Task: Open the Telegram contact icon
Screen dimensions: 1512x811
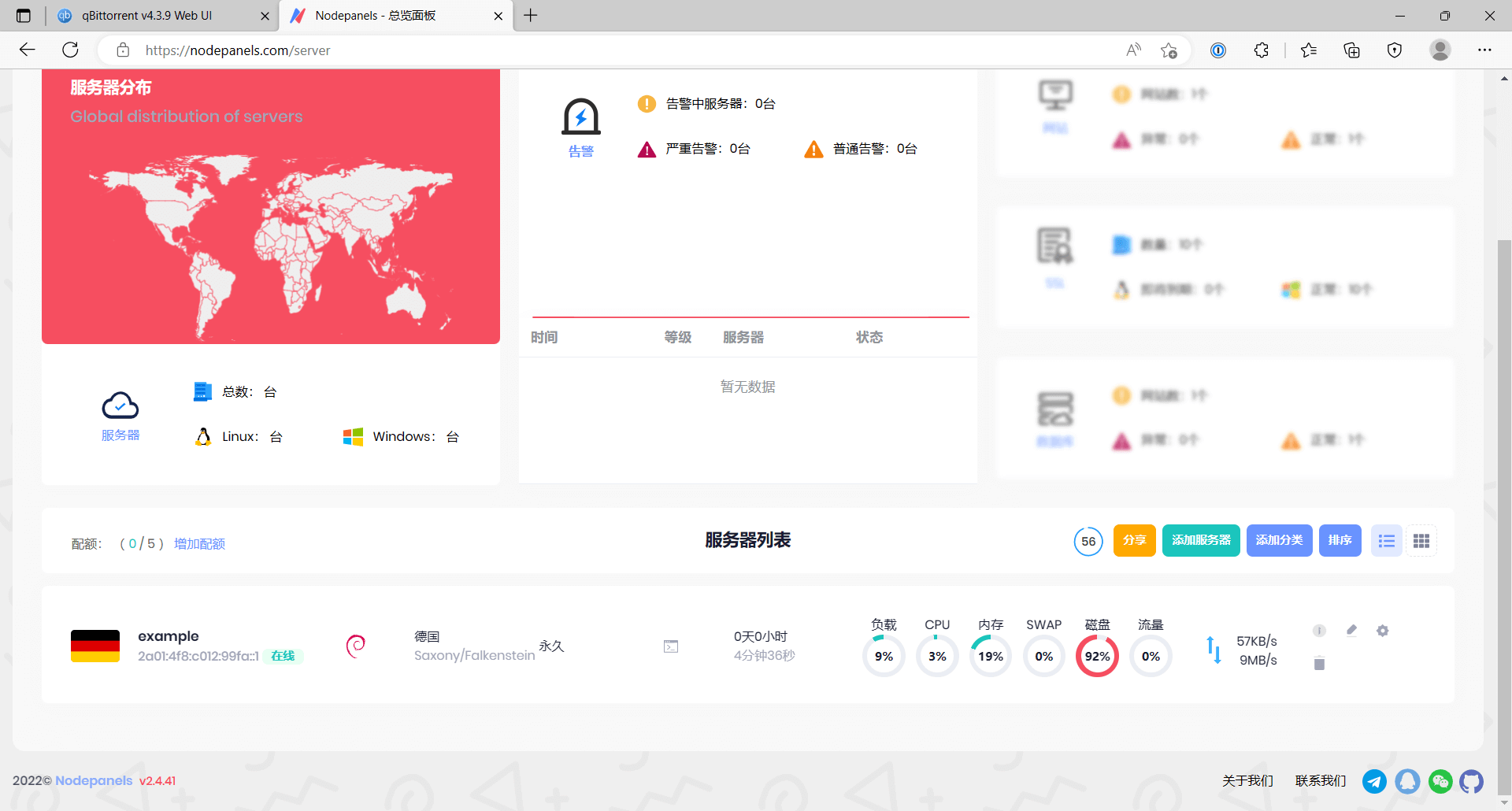Action: [x=1374, y=781]
